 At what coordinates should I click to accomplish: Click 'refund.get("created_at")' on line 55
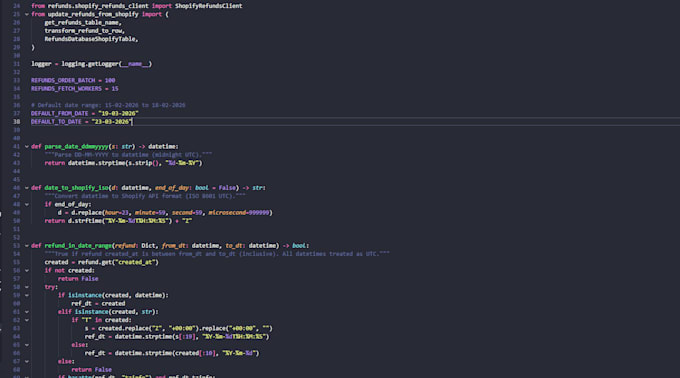118,262
